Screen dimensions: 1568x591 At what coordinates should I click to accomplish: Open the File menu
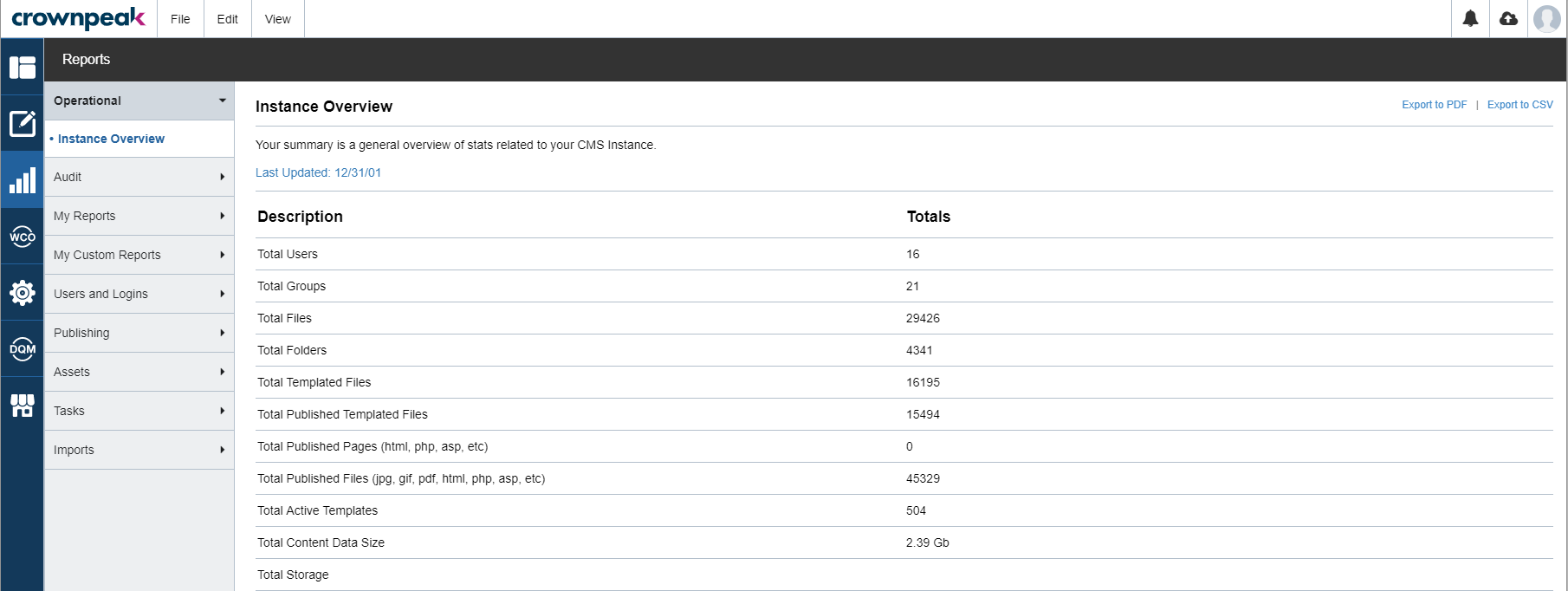click(x=180, y=19)
